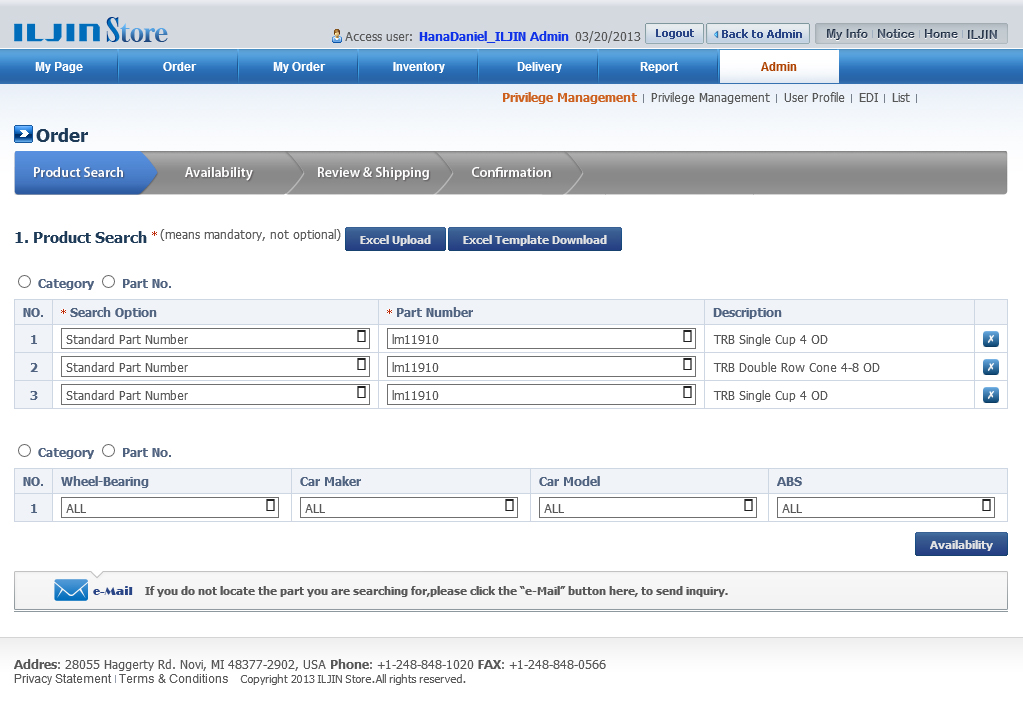Click row 1 description TRB Single Cup 4 OD
Viewport: 1023px width, 701px height.
771,339
